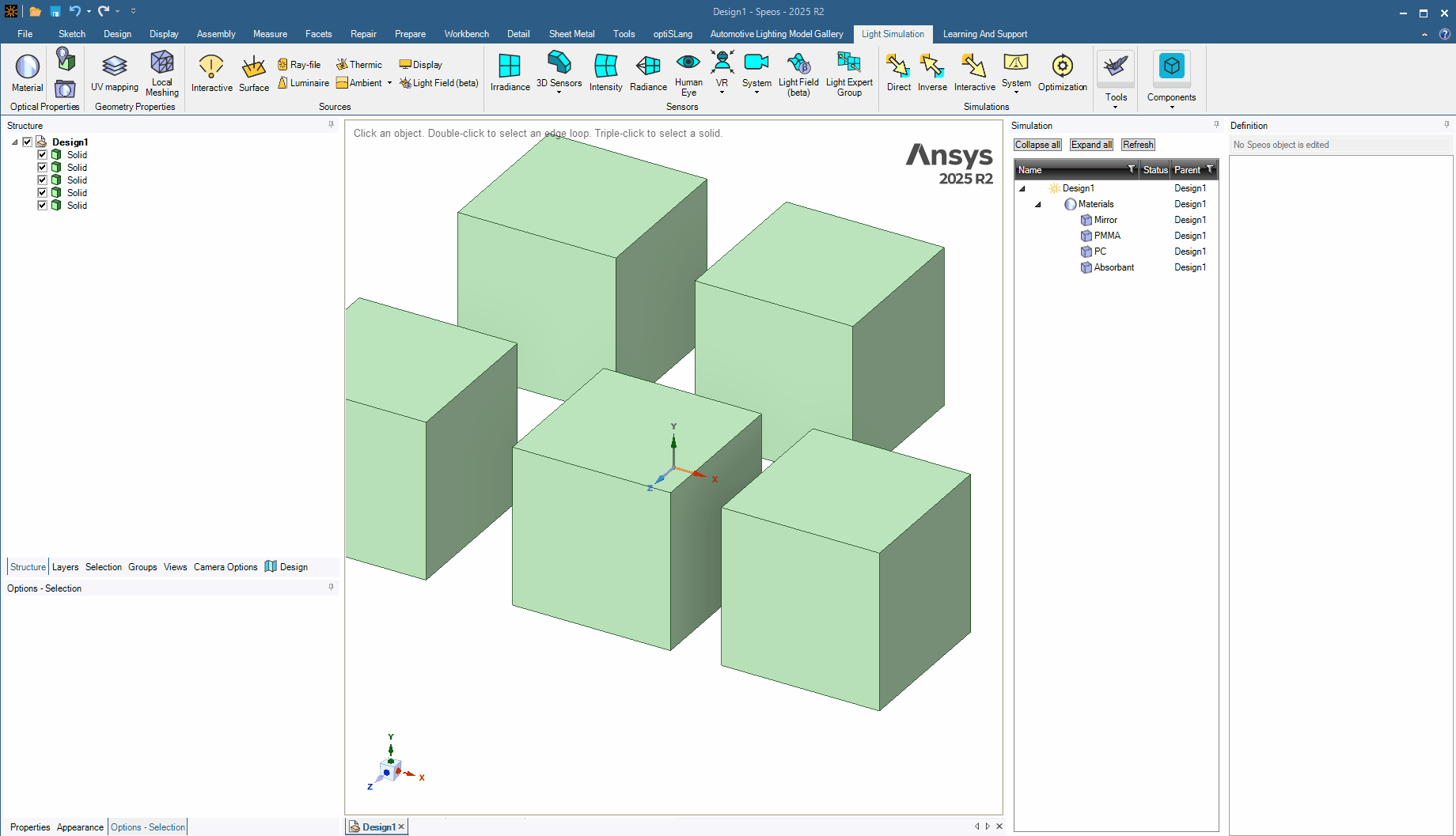This screenshot has height=836, width=1456.
Task: Click the Undo arrow icon
Action: pyautogui.click(x=74, y=11)
